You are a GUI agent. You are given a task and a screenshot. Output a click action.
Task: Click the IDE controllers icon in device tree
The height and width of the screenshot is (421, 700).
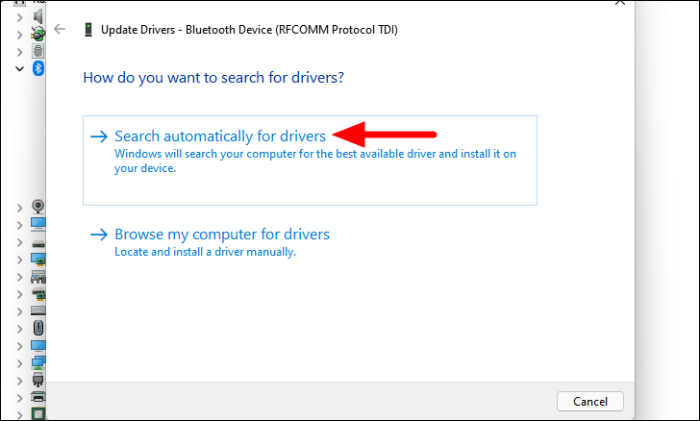tap(39, 295)
